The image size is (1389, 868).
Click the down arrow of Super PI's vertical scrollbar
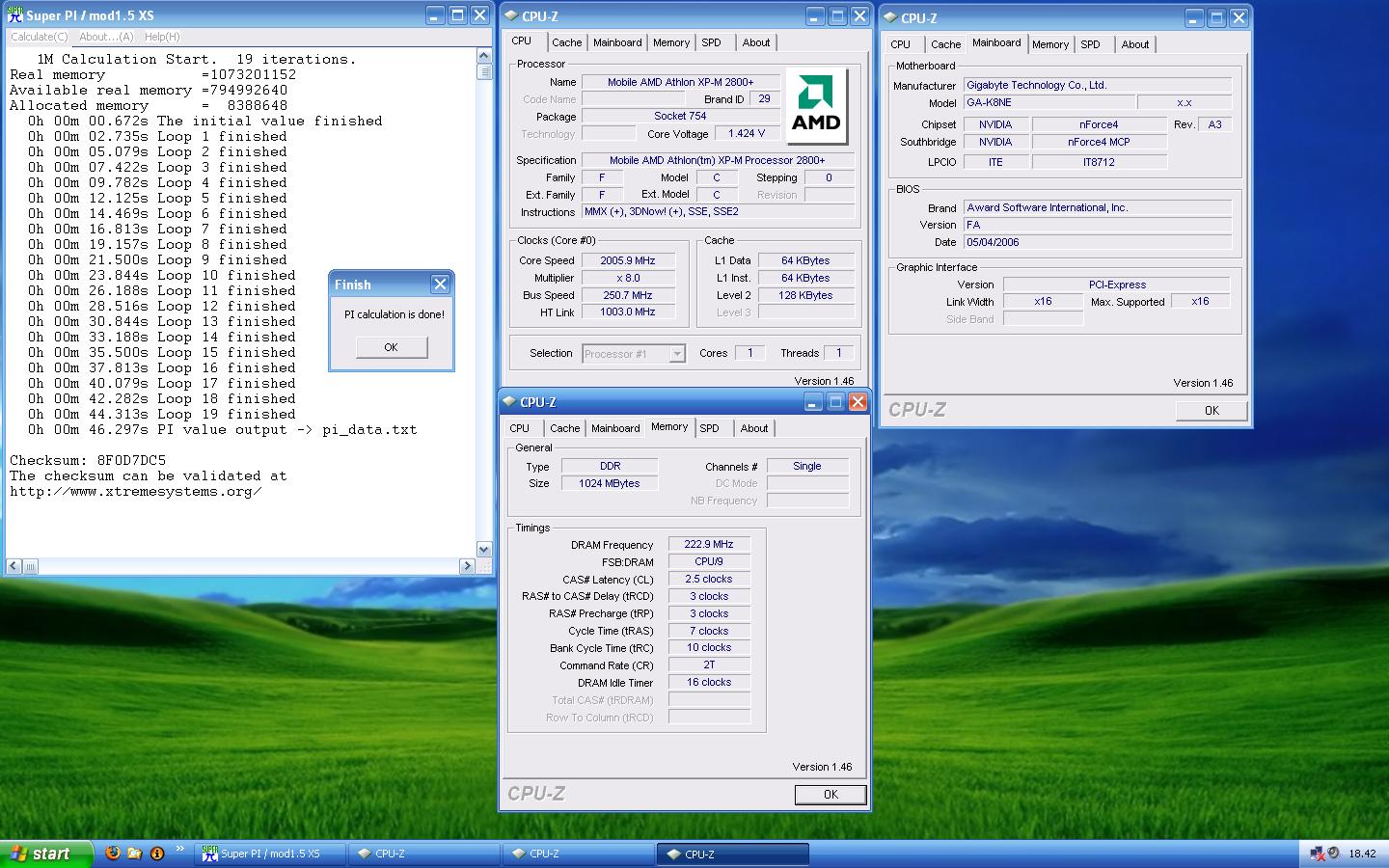click(484, 549)
